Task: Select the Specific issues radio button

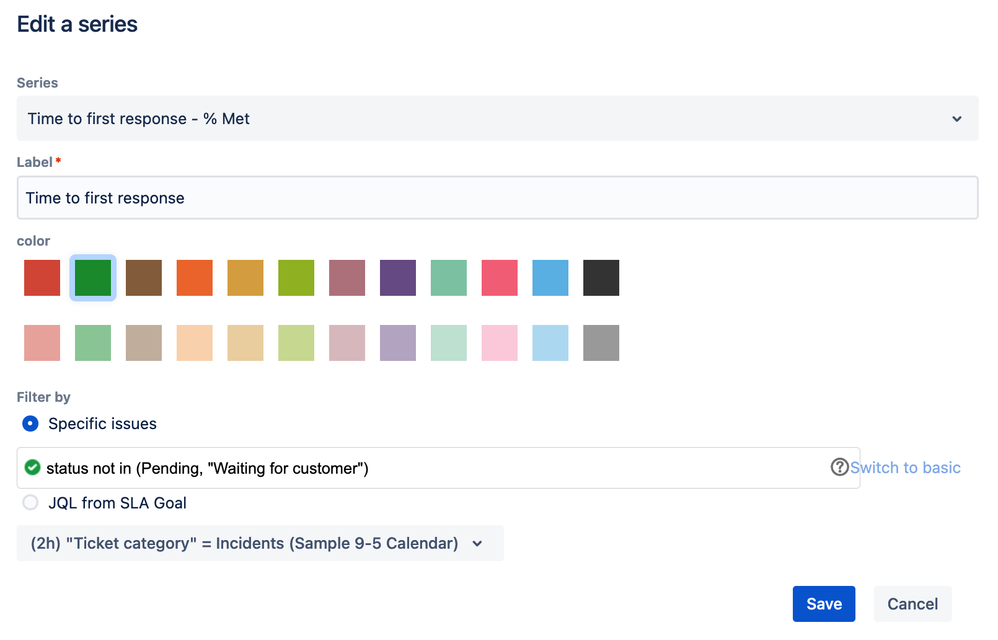Action: coord(30,424)
